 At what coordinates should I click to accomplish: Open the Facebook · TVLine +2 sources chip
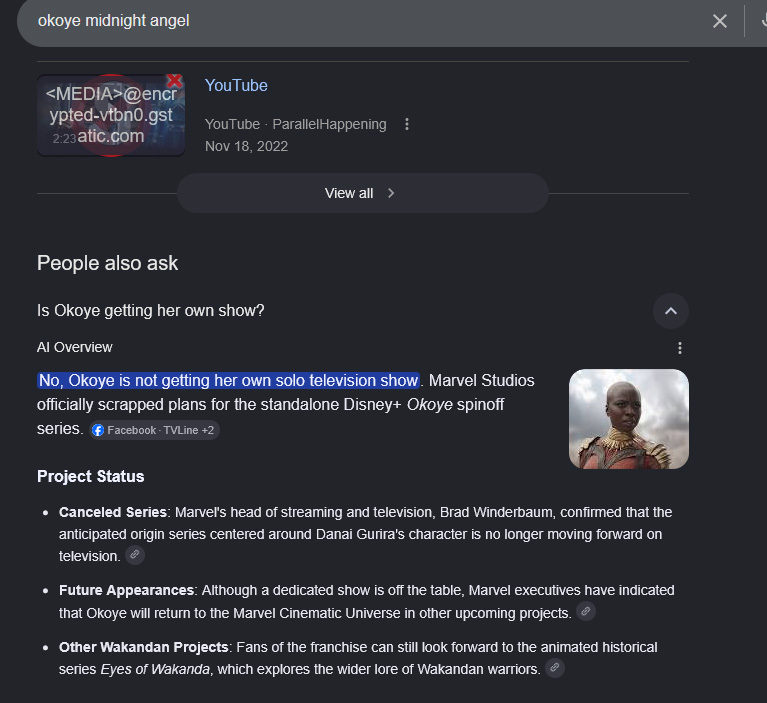155,430
